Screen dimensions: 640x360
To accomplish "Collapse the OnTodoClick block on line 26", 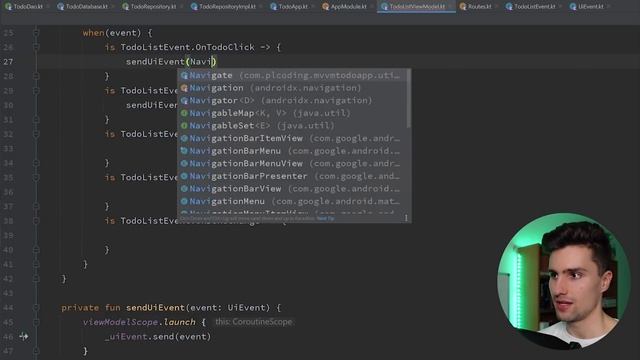I will click(x=36, y=47).
